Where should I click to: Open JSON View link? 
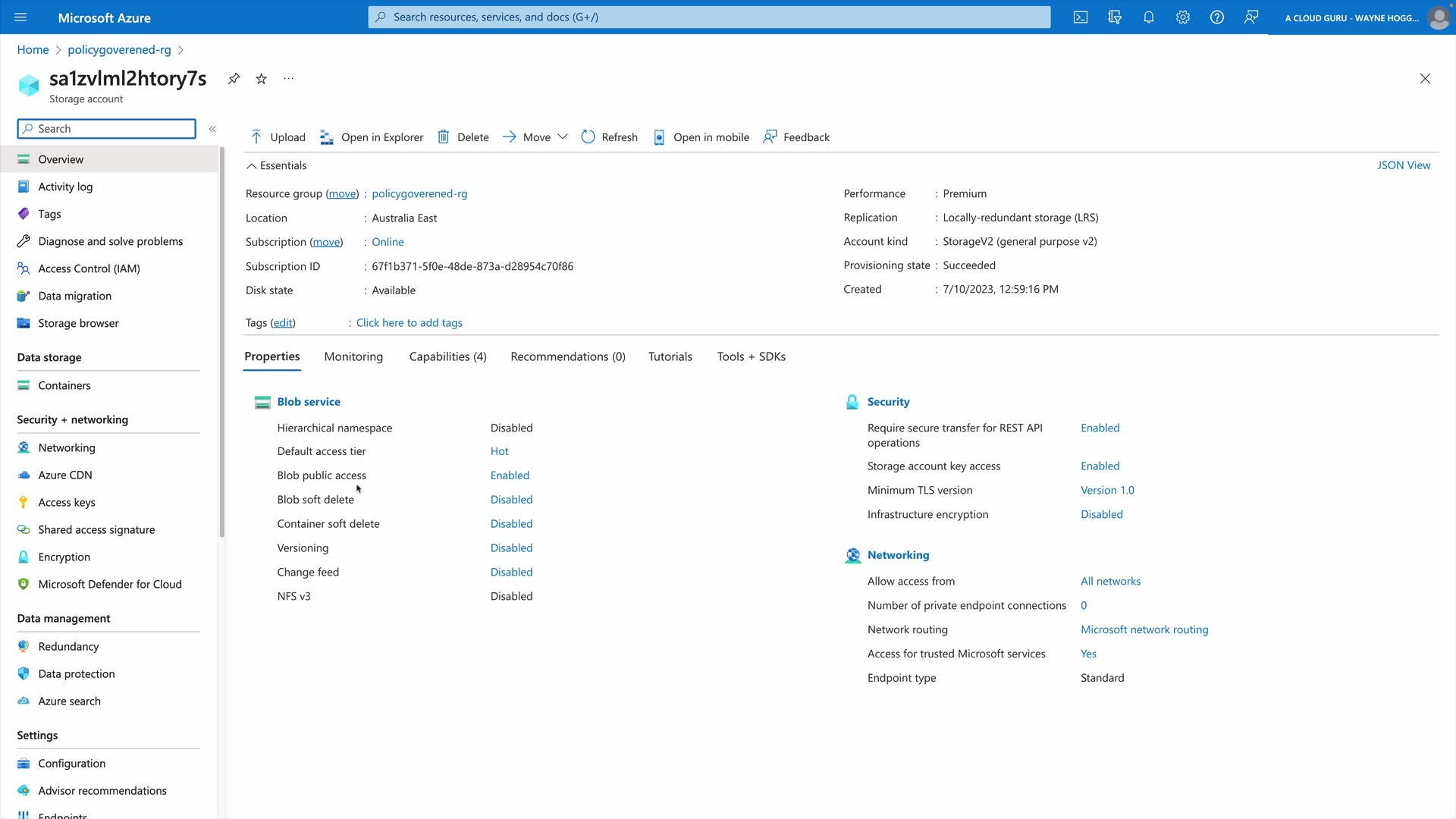(x=1404, y=165)
